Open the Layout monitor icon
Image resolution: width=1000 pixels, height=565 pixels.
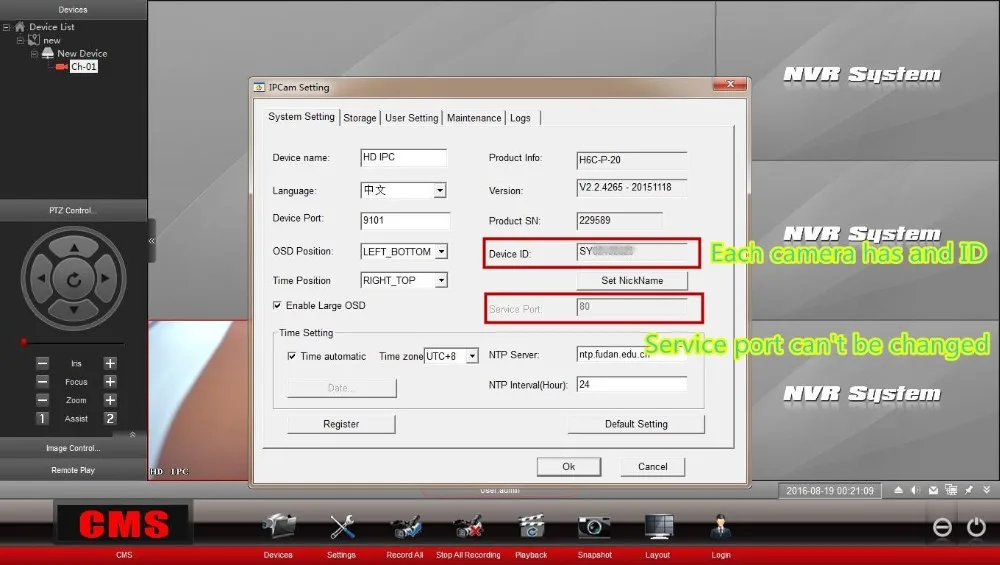pyautogui.click(x=658, y=527)
